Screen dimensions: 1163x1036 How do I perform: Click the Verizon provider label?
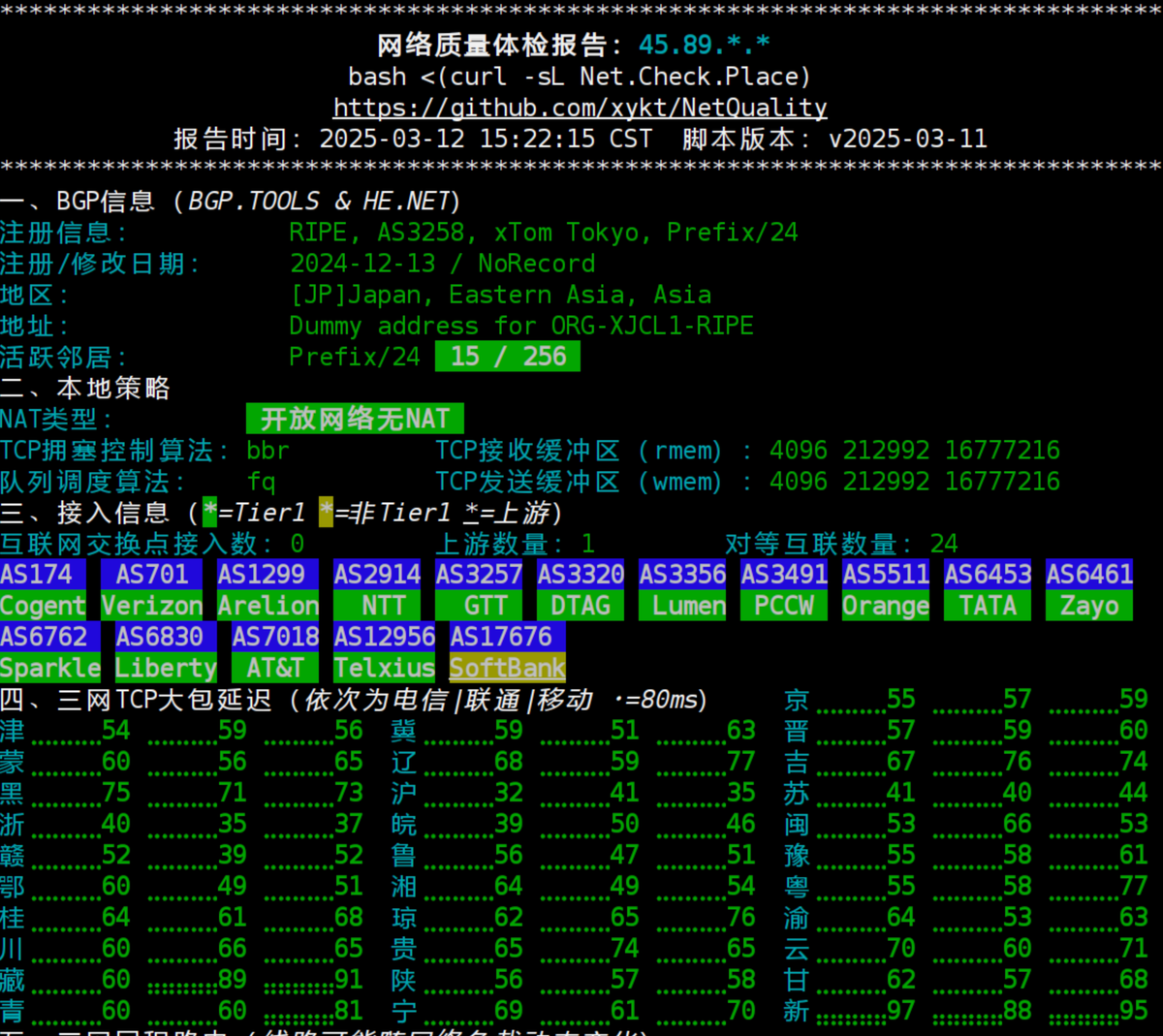152,606
